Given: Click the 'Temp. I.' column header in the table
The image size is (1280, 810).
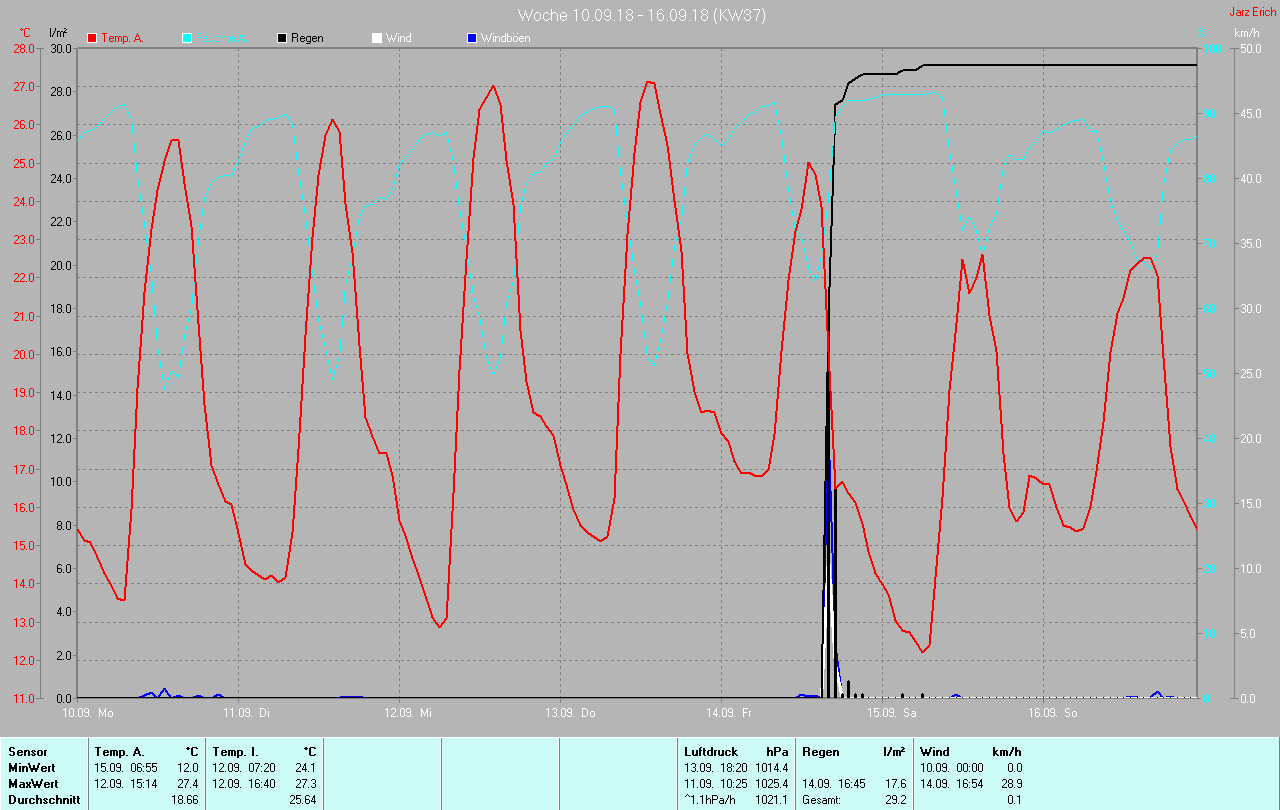Looking at the screenshot, I should [235, 752].
